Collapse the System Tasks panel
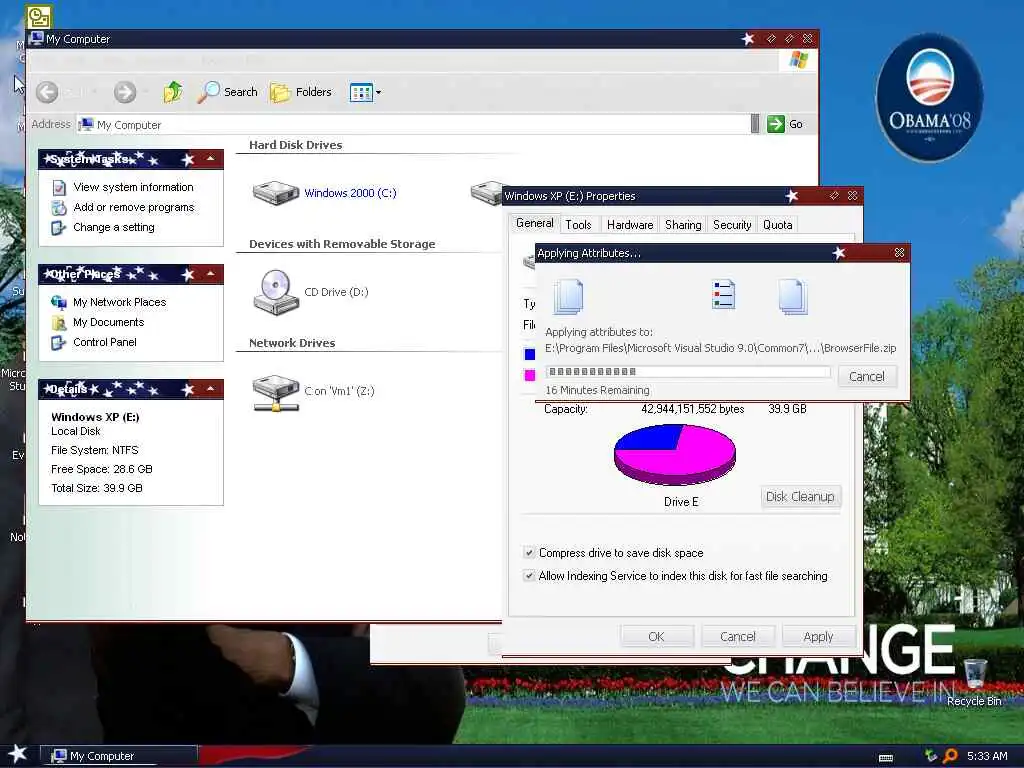 click(x=210, y=159)
